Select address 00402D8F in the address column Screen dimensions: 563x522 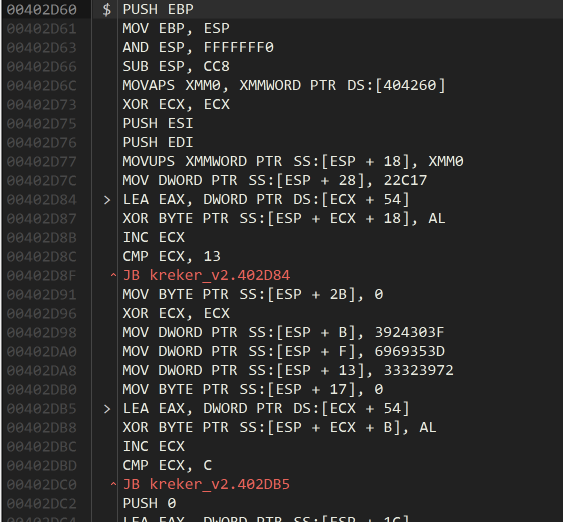coord(42,276)
